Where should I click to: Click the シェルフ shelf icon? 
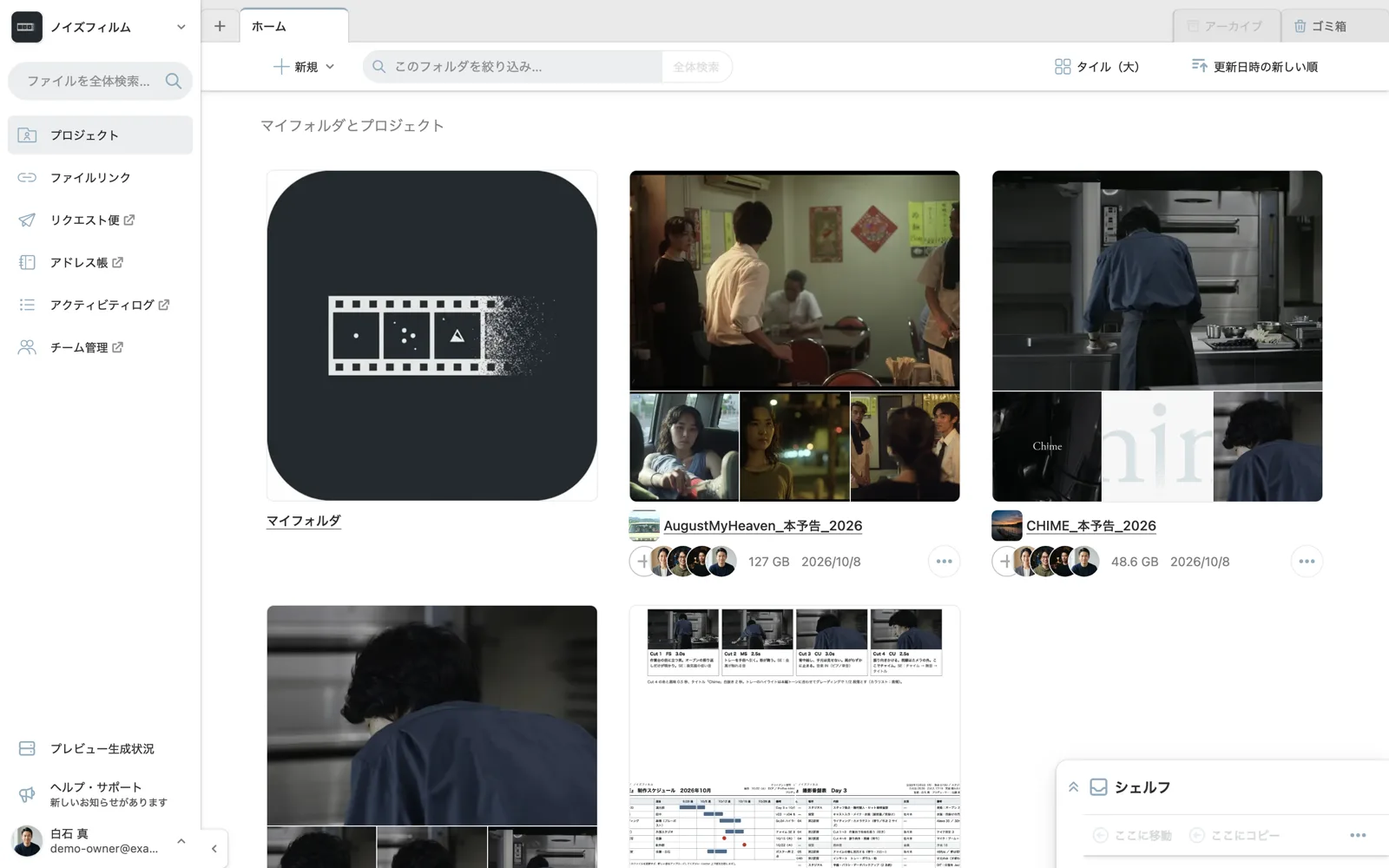(1098, 787)
